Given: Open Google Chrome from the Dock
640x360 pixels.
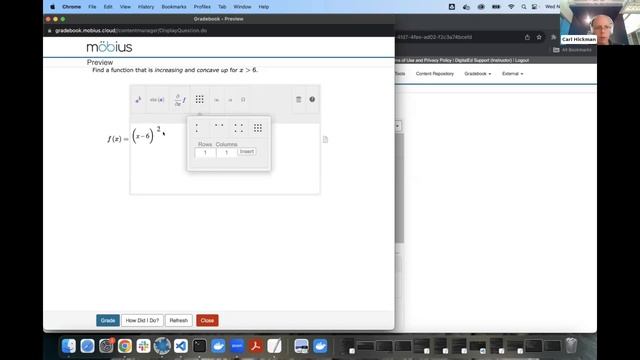Looking at the screenshot, I should (x=125, y=346).
